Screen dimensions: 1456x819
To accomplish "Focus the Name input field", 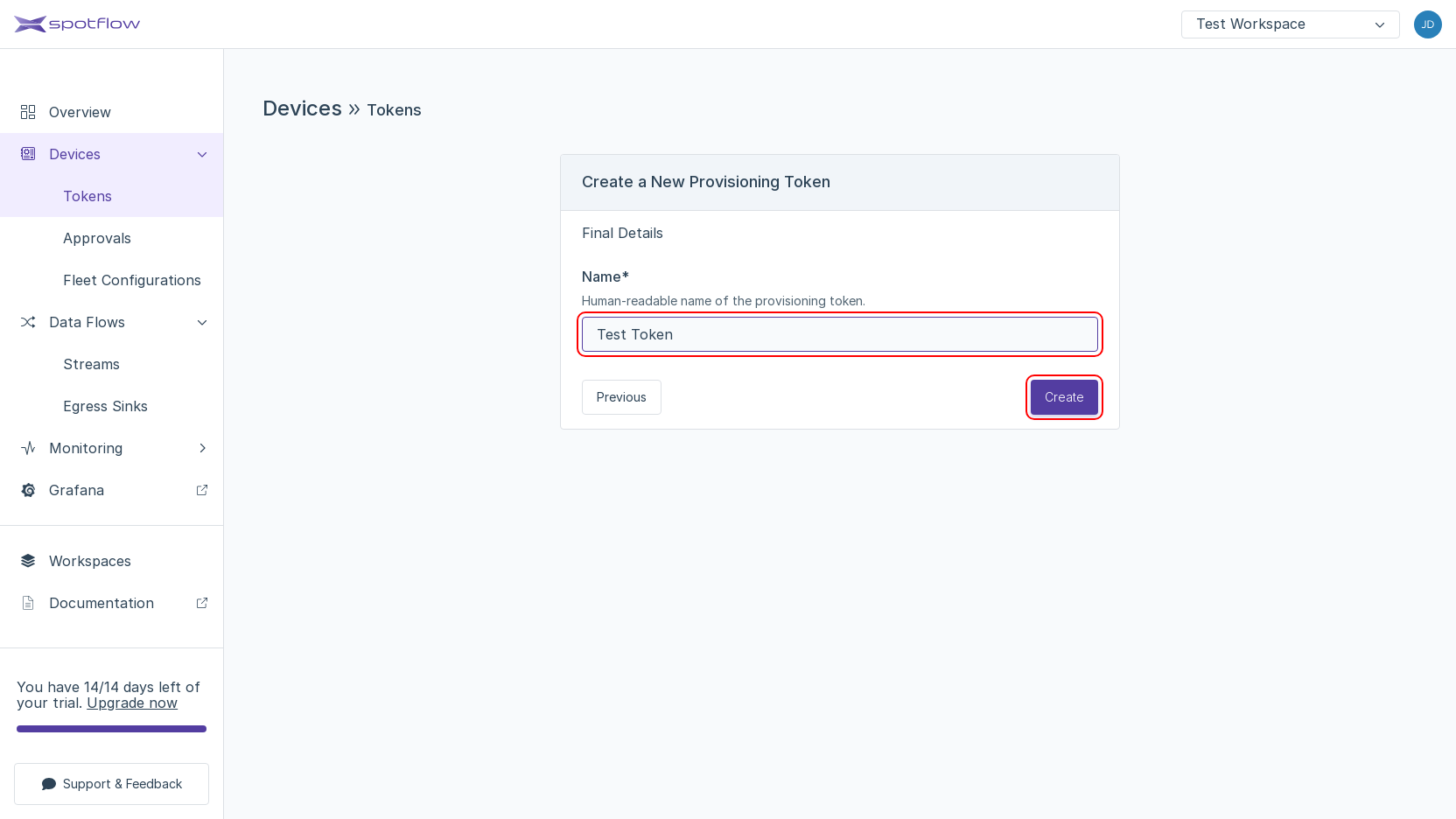I will (840, 334).
